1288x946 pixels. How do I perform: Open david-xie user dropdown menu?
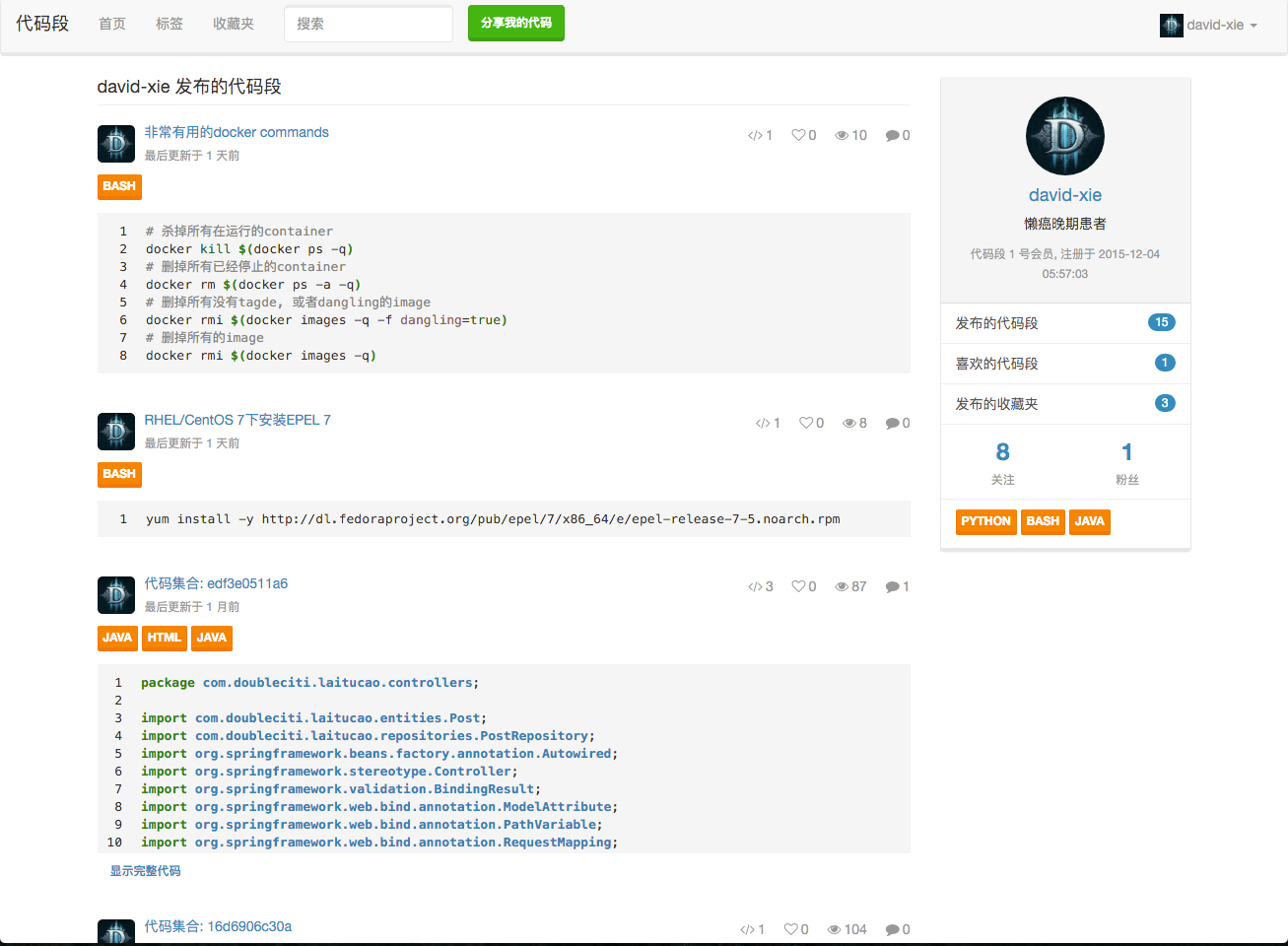(x=1209, y=25)
